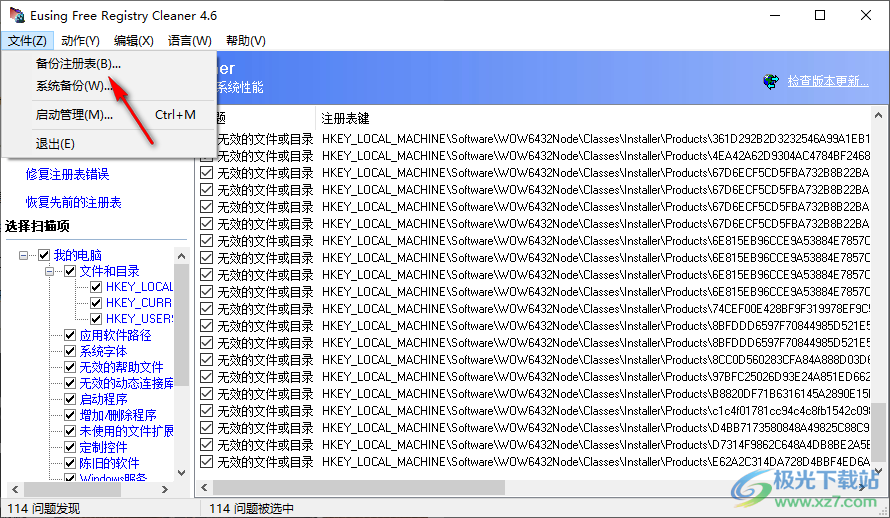Select the 我的电脑 tree label

(78, 255)
